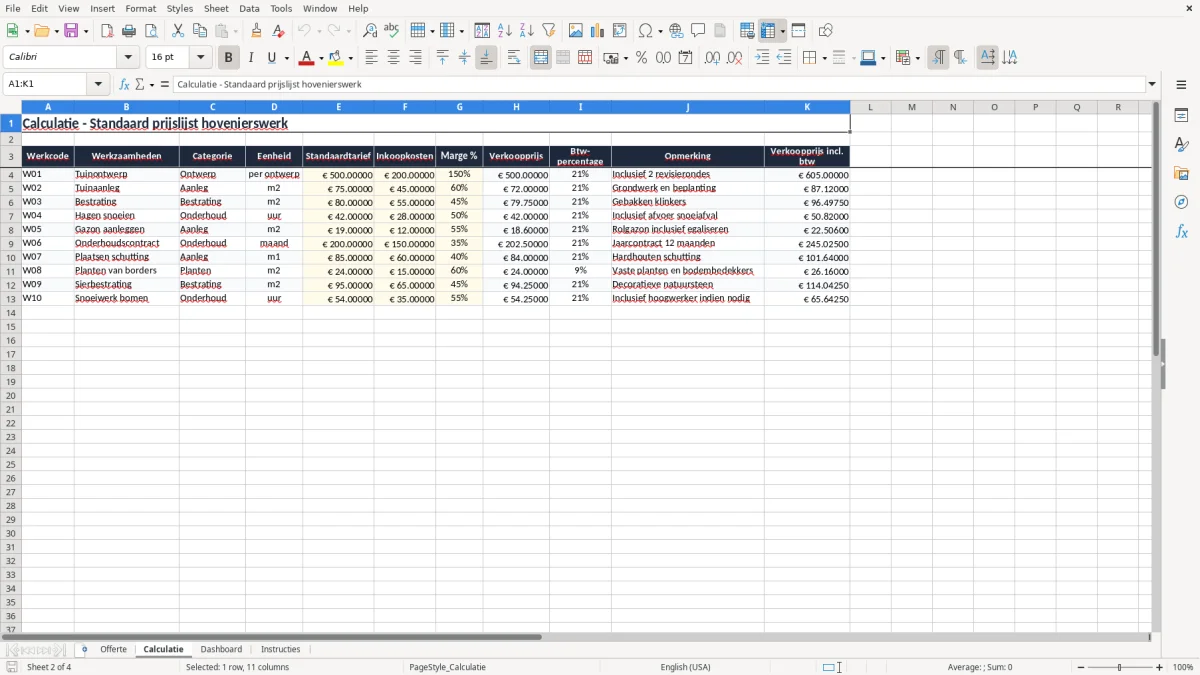The image size is (1200, 675).
Task: Expand background color dropdown arrow
Action: [x=350, y=58]
